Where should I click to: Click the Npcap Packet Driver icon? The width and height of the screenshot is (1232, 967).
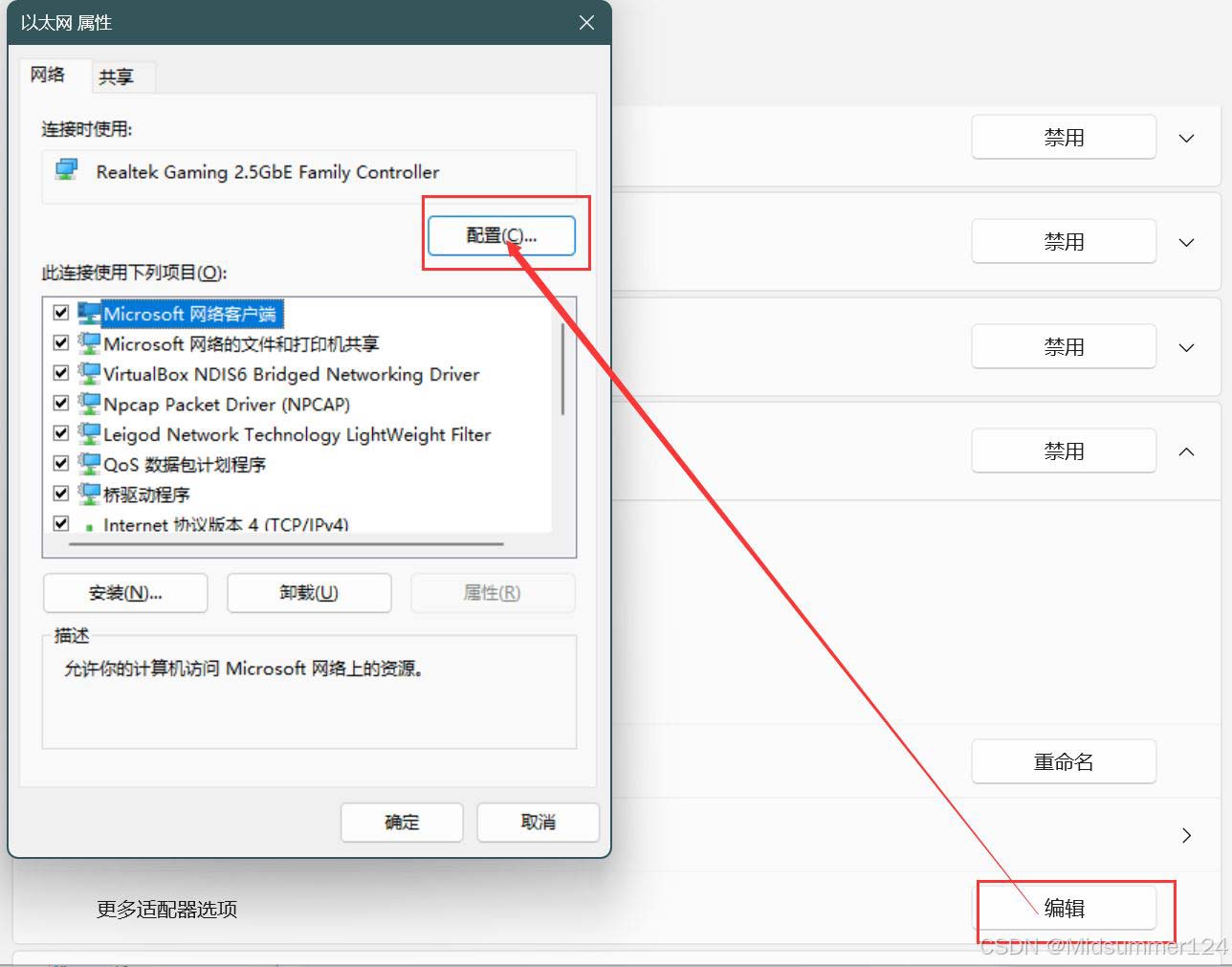(x=89, y=404)
